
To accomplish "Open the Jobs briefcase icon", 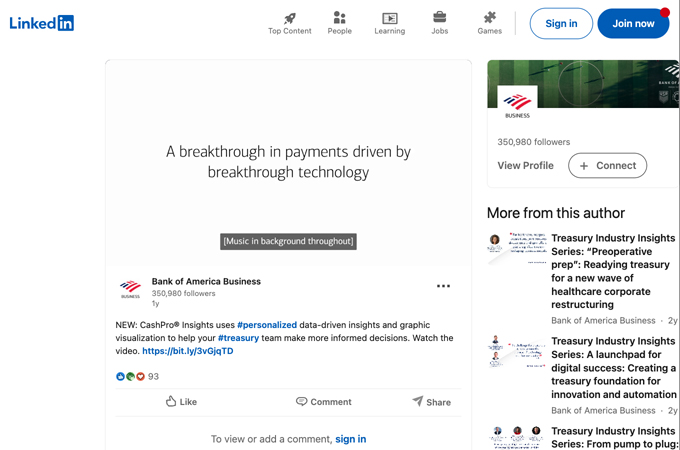I will click(439, 17).
